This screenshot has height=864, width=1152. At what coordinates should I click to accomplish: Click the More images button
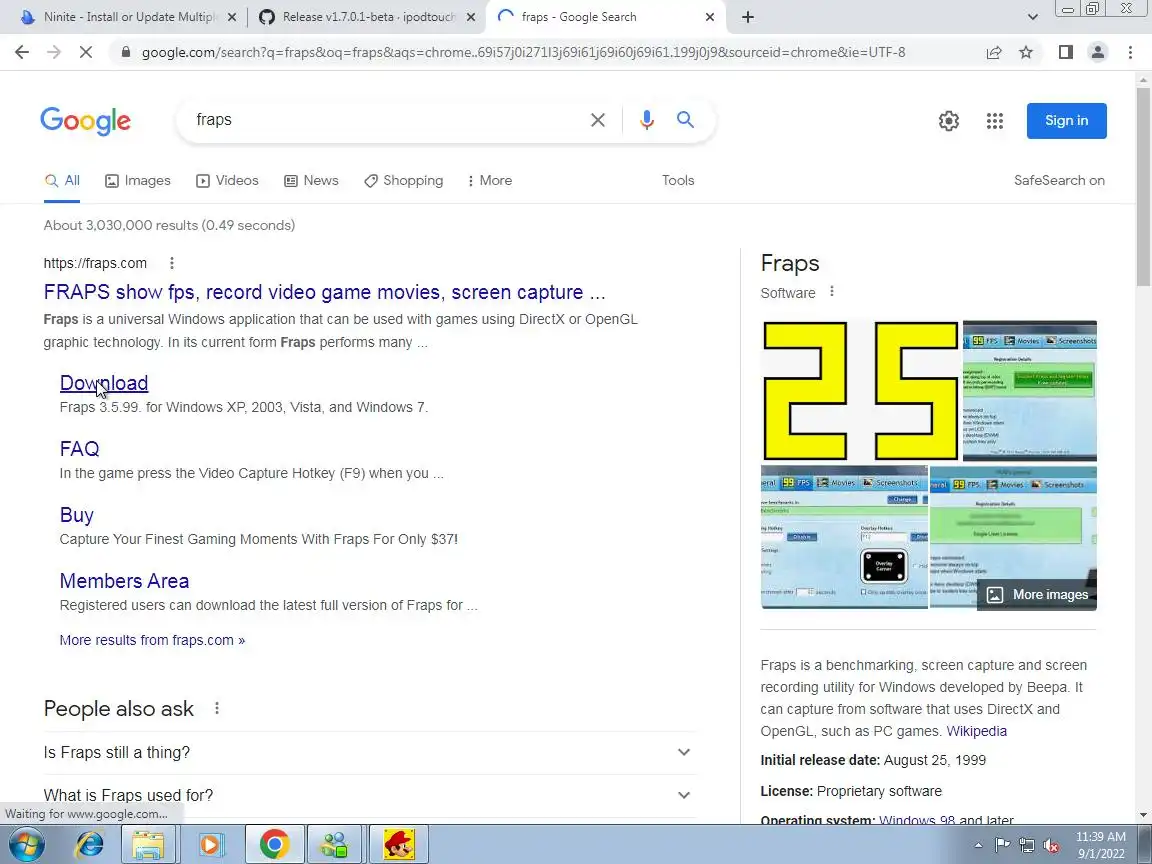click(1037, 594)
